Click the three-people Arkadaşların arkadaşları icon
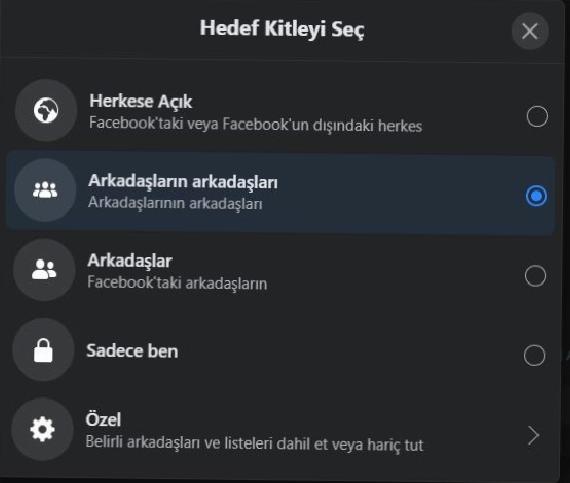The height and width of the screenshot is (483, 570). pos(45,190)
